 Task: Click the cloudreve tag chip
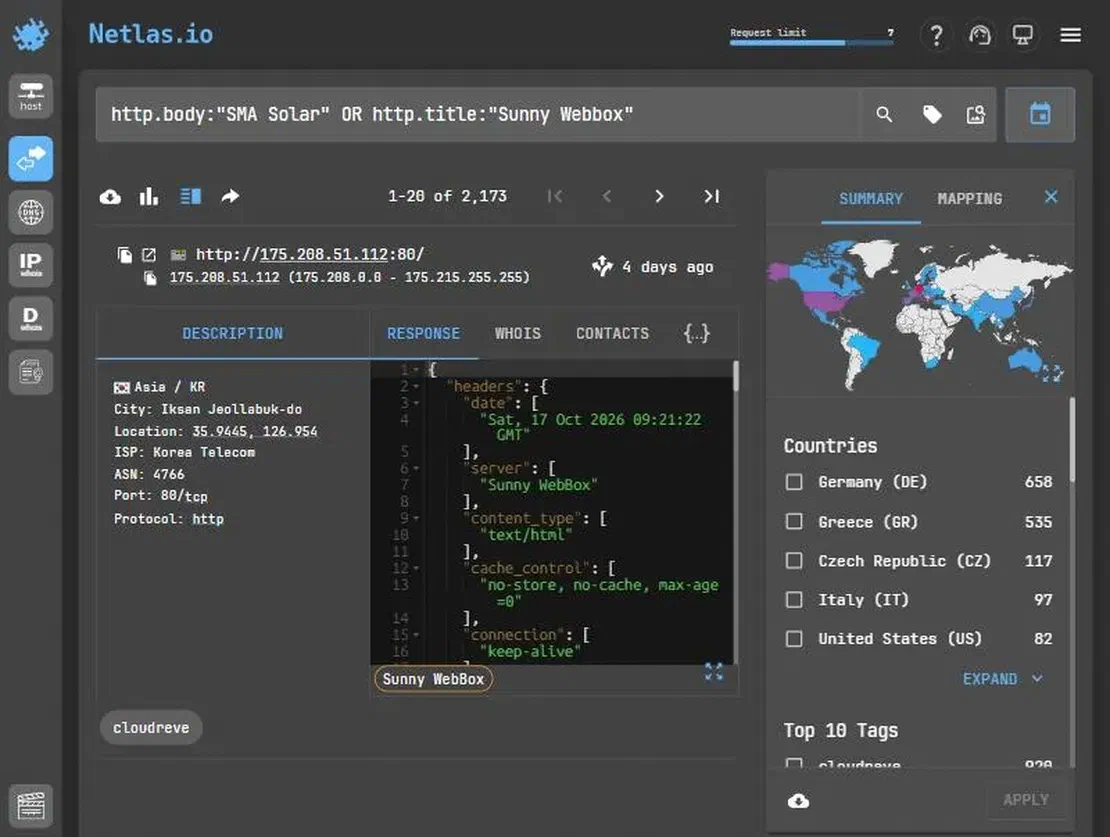(151, 728)
